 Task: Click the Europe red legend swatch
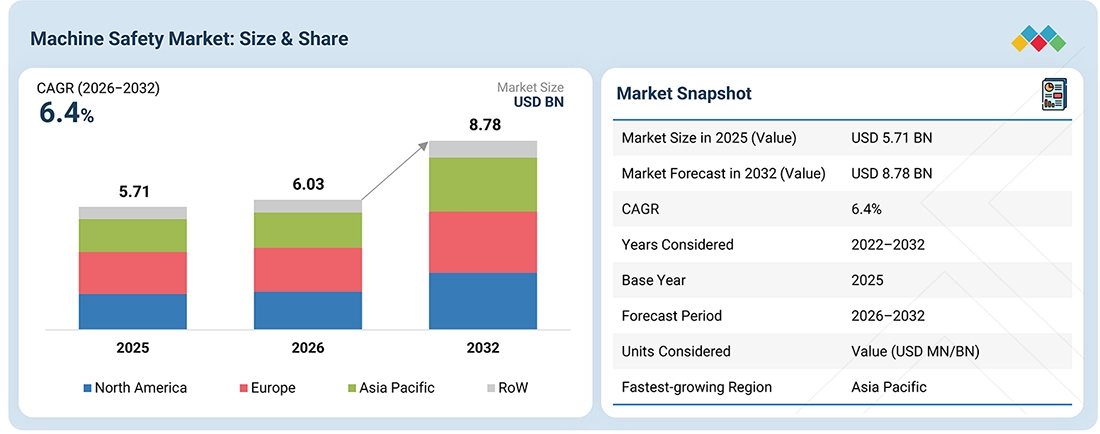click(x=244, y=388)
